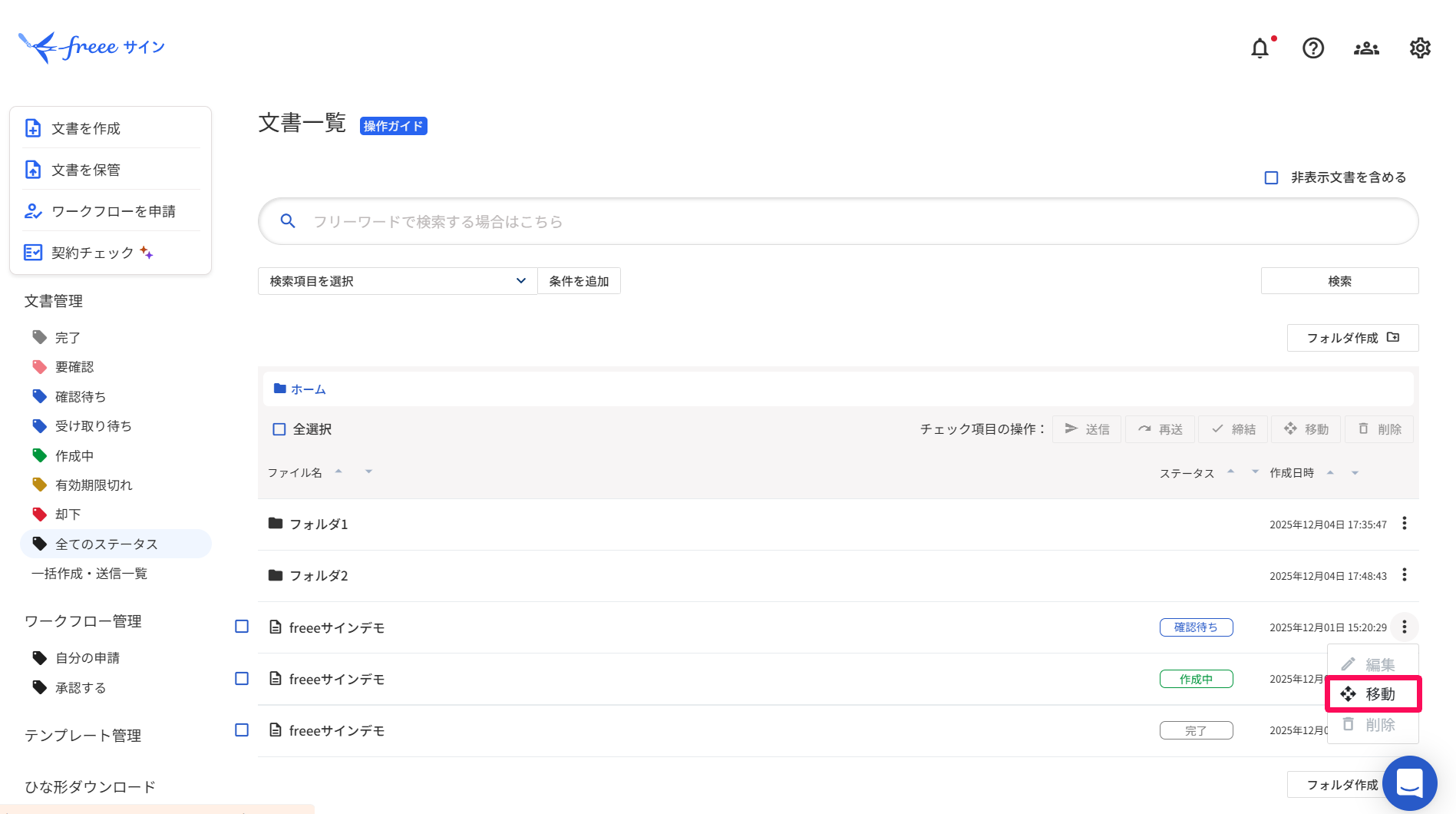Open the help question mark icon

[1313, 48]
